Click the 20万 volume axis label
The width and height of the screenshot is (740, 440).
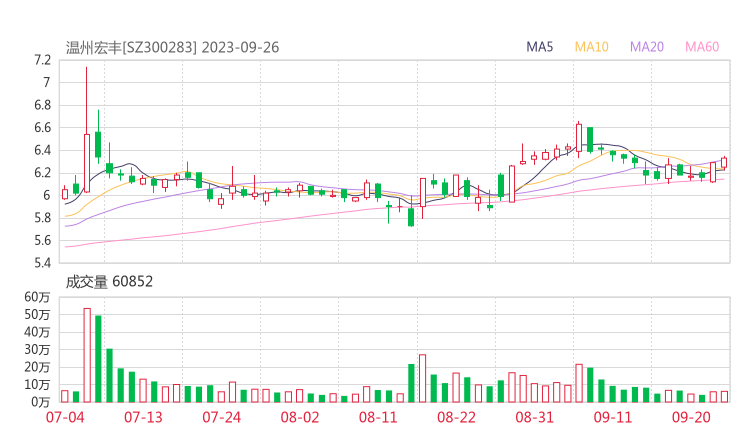coord(37,367)
